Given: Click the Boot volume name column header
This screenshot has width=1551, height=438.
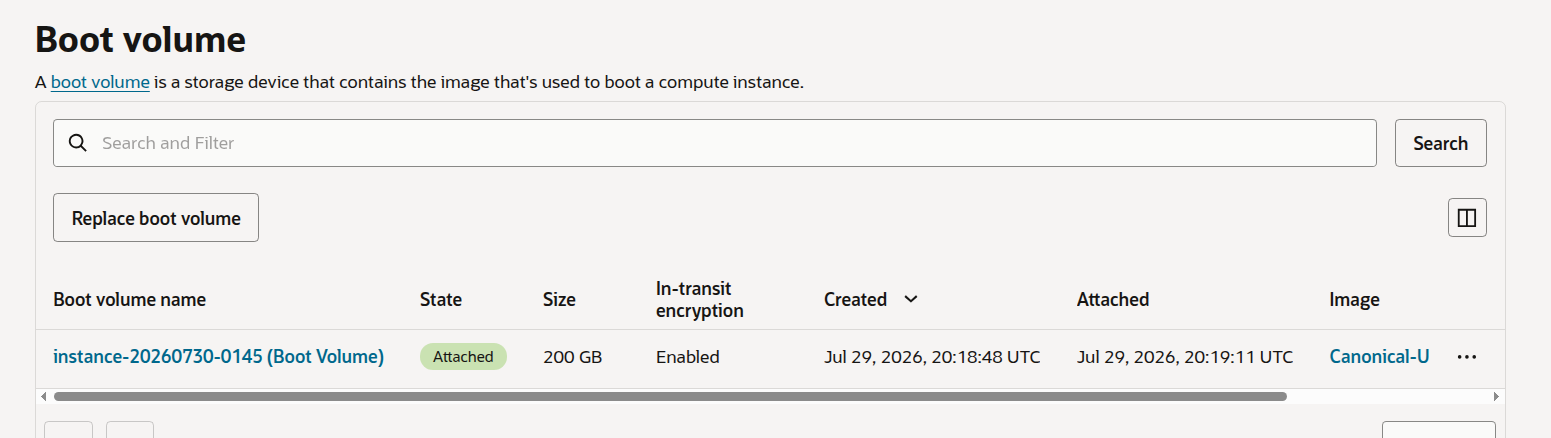Looking at the screenshot, I should coord(129,299).
